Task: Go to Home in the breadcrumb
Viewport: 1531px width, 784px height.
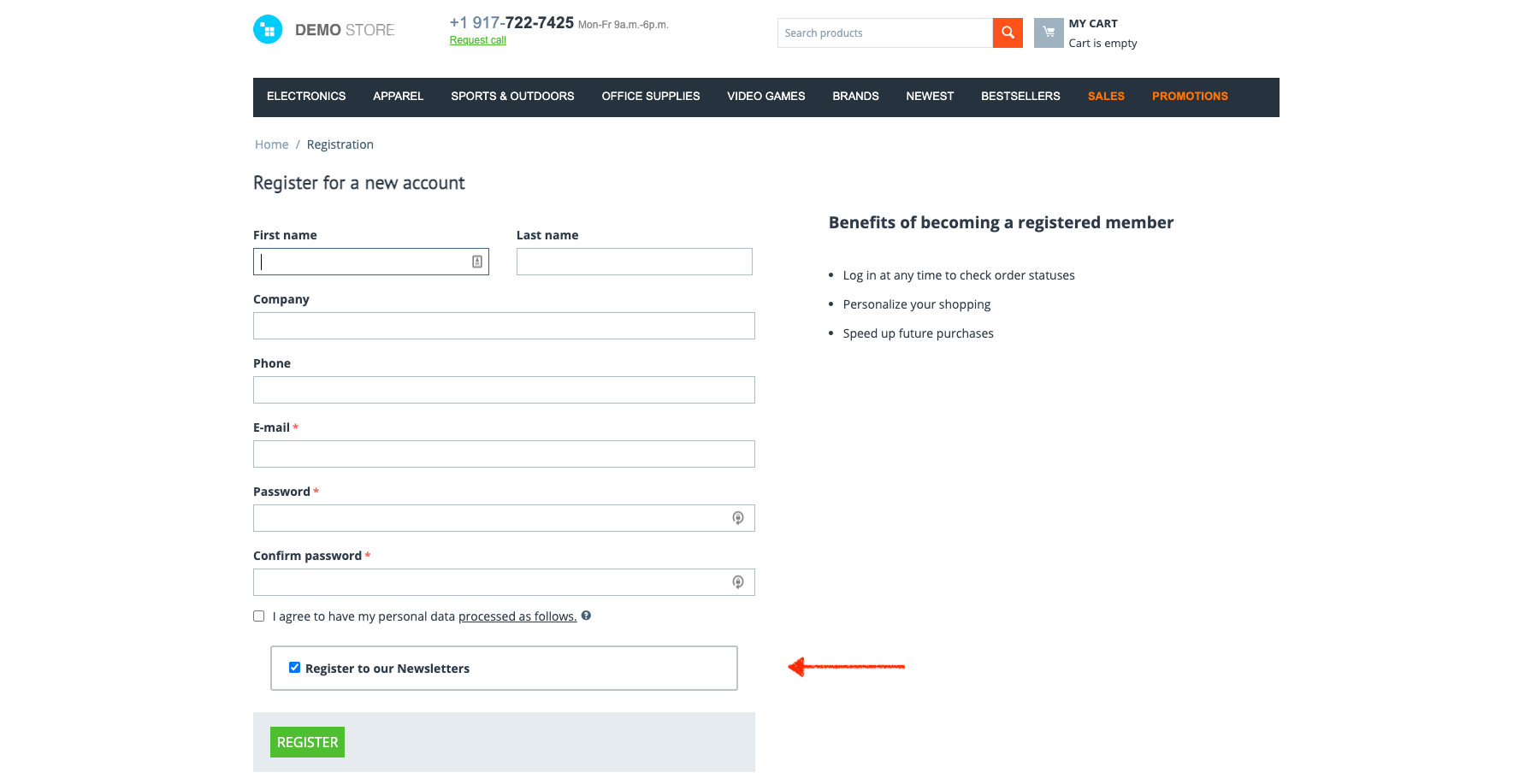Action: click(271, 144)
